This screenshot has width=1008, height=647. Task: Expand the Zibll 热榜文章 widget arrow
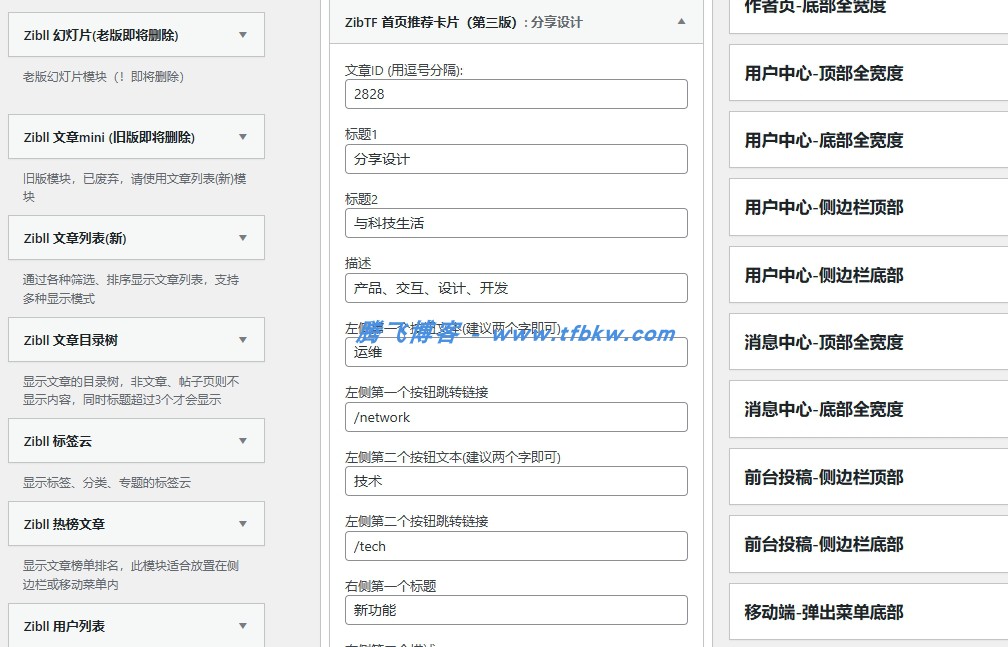pyautogui.click(x=243, y=524)
